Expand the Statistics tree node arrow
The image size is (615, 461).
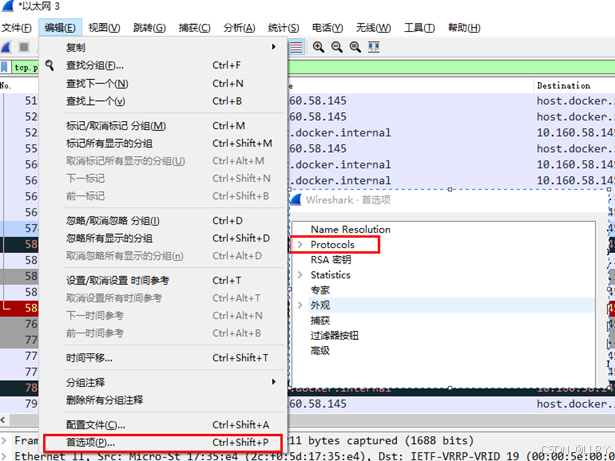(x=300, y=275)
